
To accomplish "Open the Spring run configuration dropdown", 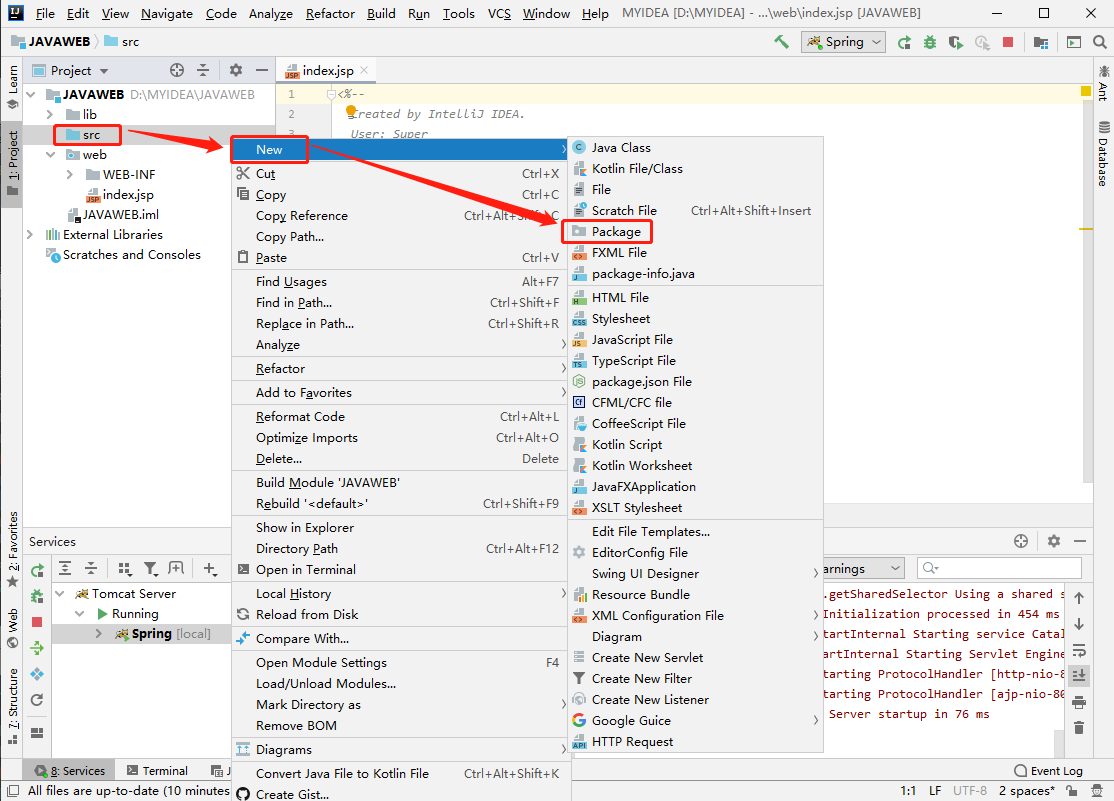I will [x=843, y=42].
